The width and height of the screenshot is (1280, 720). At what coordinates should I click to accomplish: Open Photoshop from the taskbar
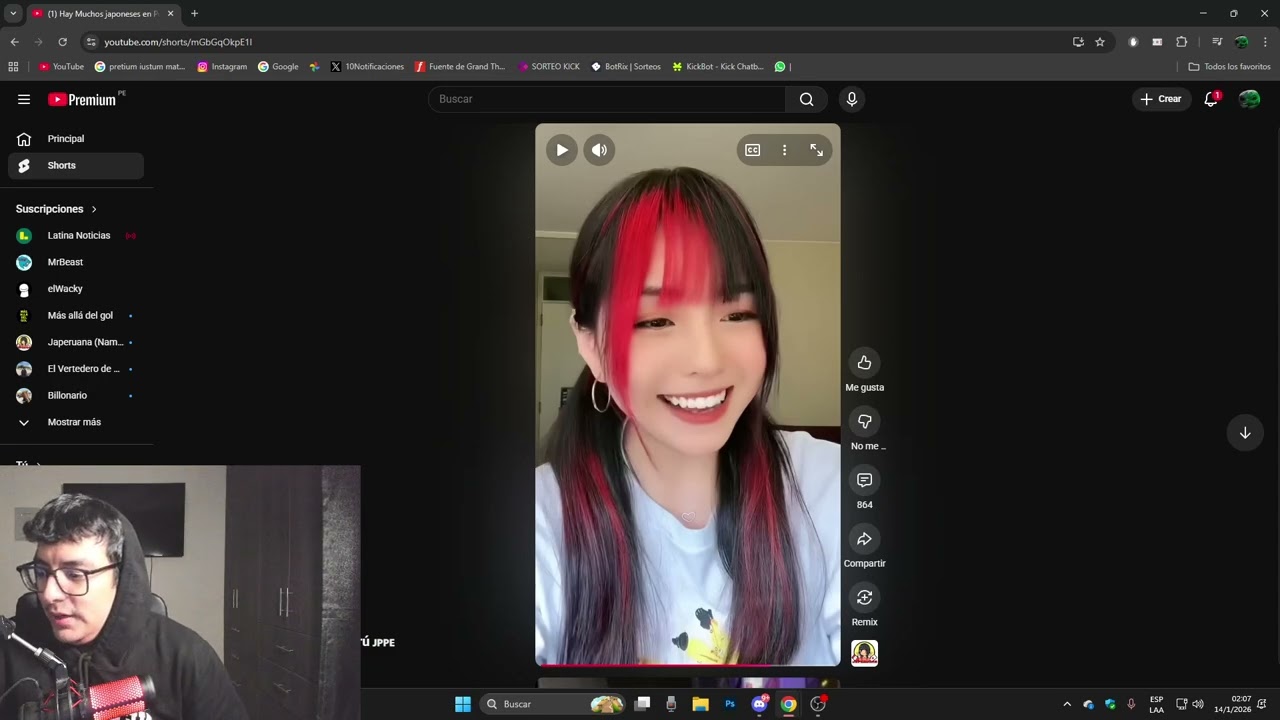coord(730,704)
